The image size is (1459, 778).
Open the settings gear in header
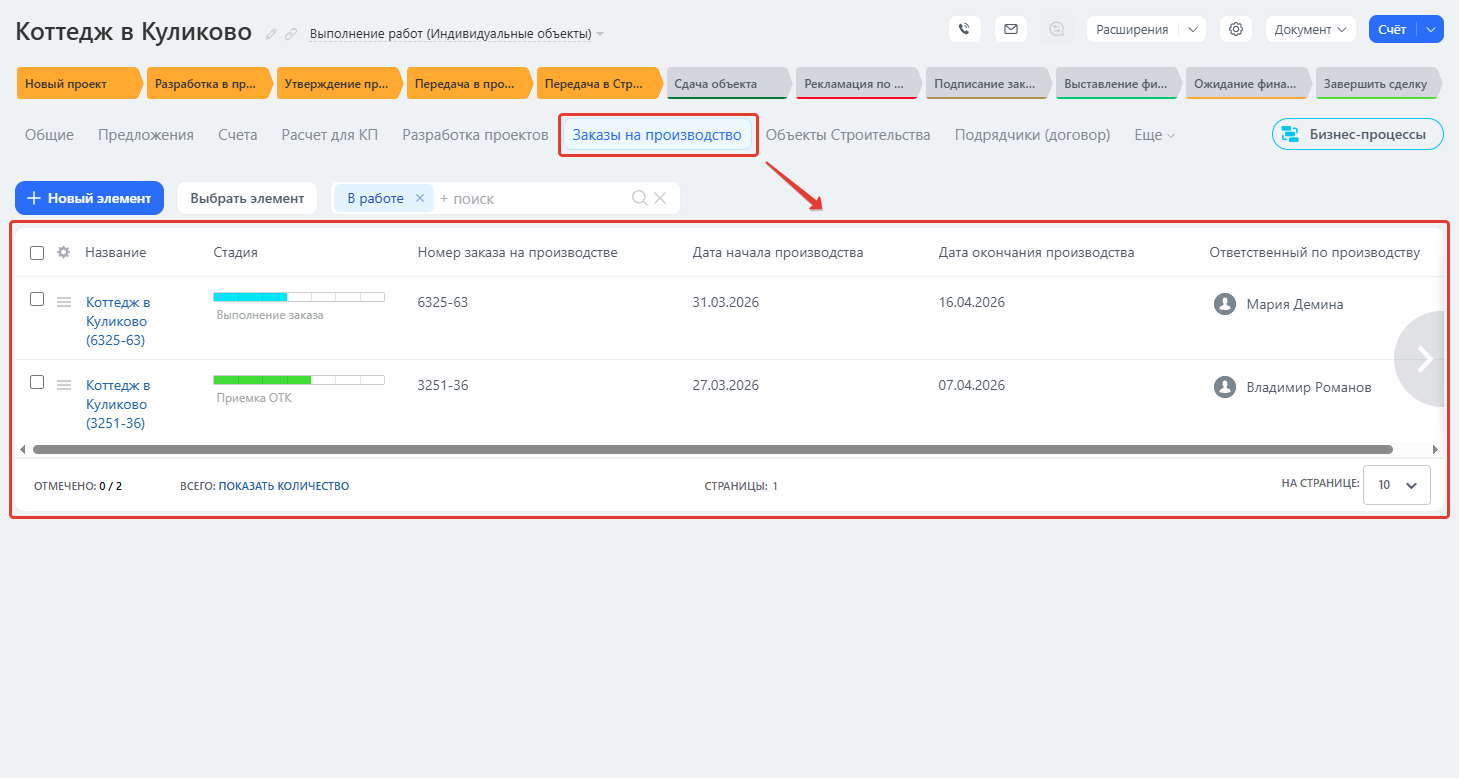tap(1236, 29)
